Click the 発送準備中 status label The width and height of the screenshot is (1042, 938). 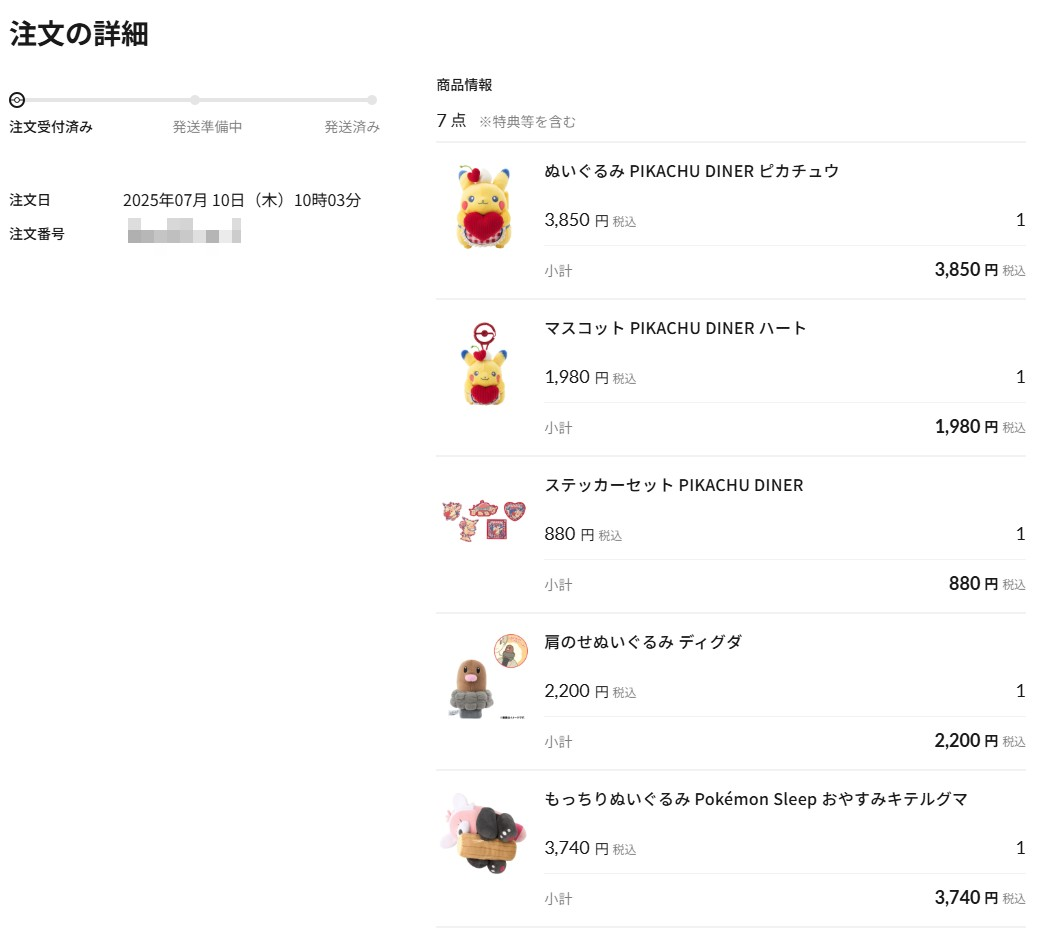pyautogui.click(x=207, y=127)
